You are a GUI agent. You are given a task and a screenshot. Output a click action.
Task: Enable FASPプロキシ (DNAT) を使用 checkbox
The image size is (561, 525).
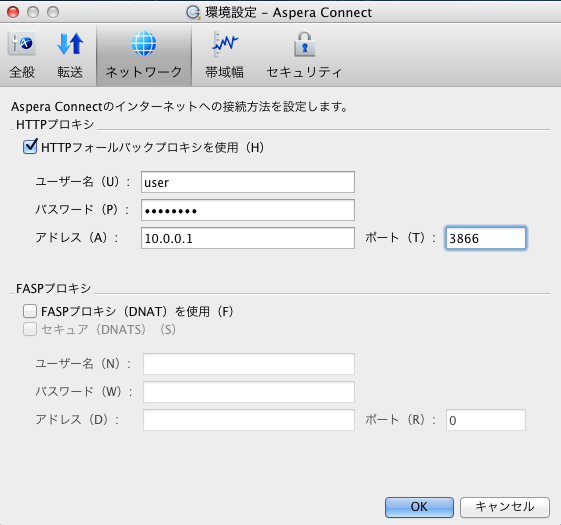pos(30,311)
